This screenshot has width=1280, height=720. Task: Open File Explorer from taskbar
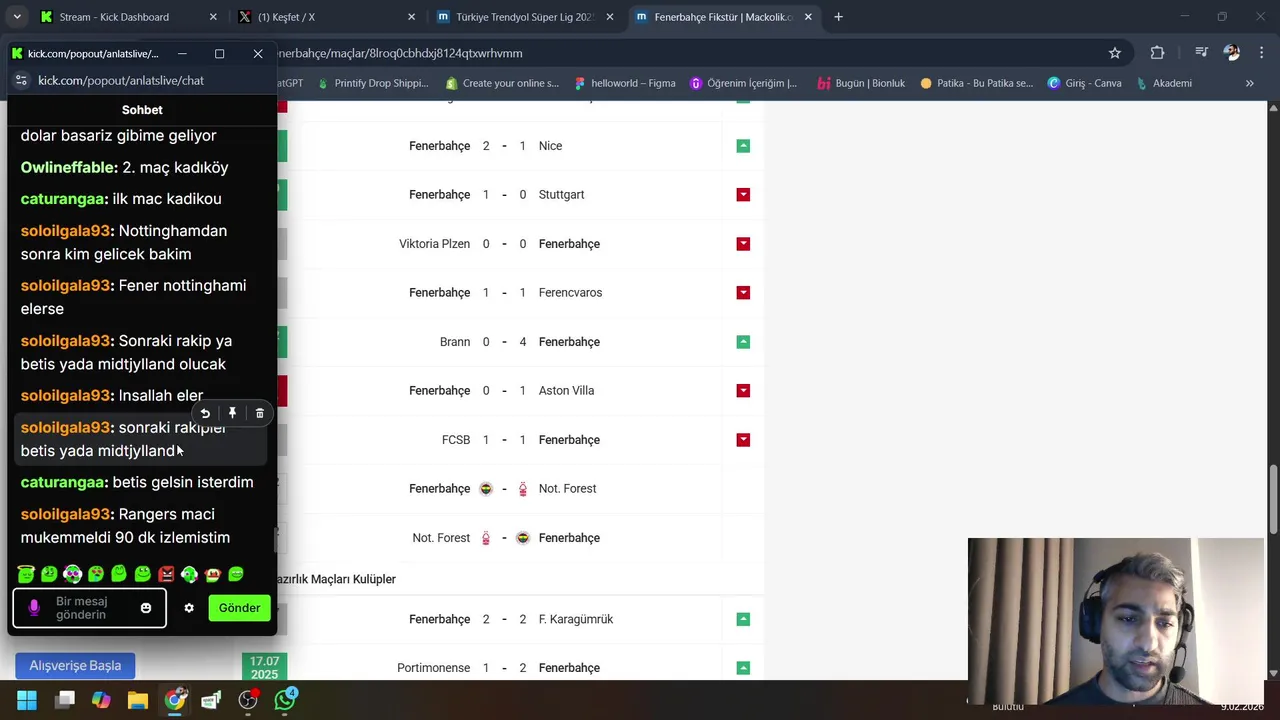(137, 700)
